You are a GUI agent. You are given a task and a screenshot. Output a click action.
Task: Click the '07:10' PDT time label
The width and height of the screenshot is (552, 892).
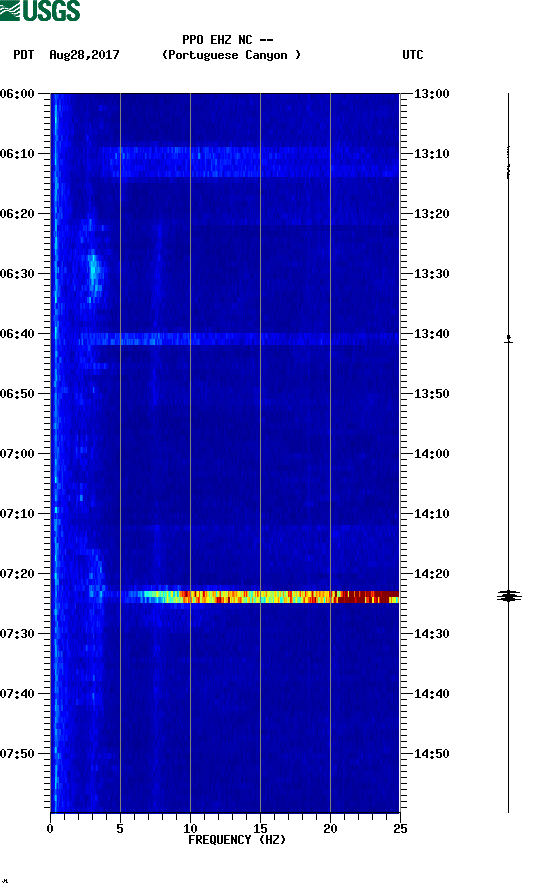(18, 514)
